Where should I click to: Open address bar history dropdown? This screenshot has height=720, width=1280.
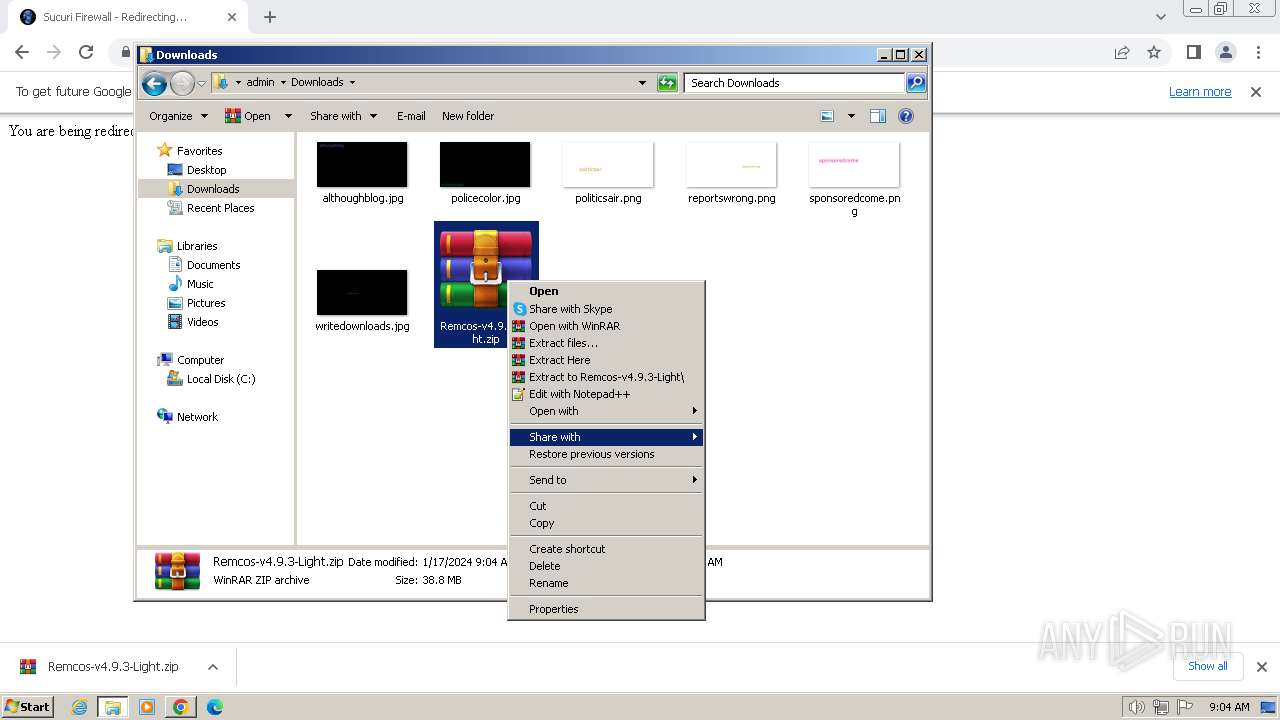coord(642,83)
